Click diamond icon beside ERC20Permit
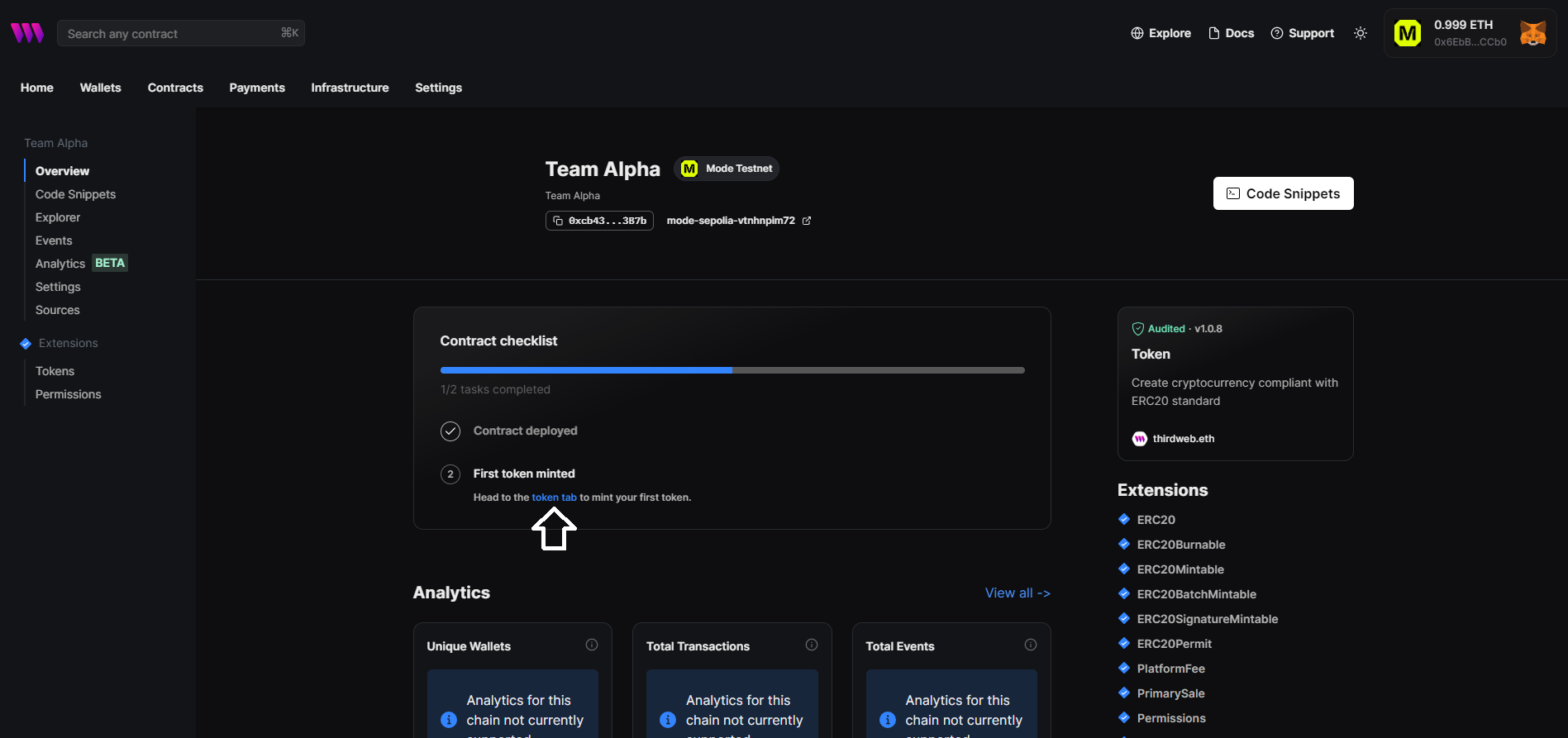The width and height of the screenshot is (1568, 738). coord(1124,643)
